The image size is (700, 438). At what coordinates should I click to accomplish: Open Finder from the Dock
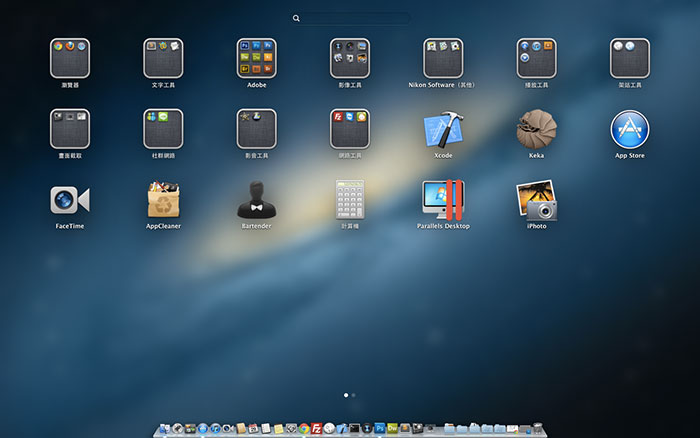164,429
